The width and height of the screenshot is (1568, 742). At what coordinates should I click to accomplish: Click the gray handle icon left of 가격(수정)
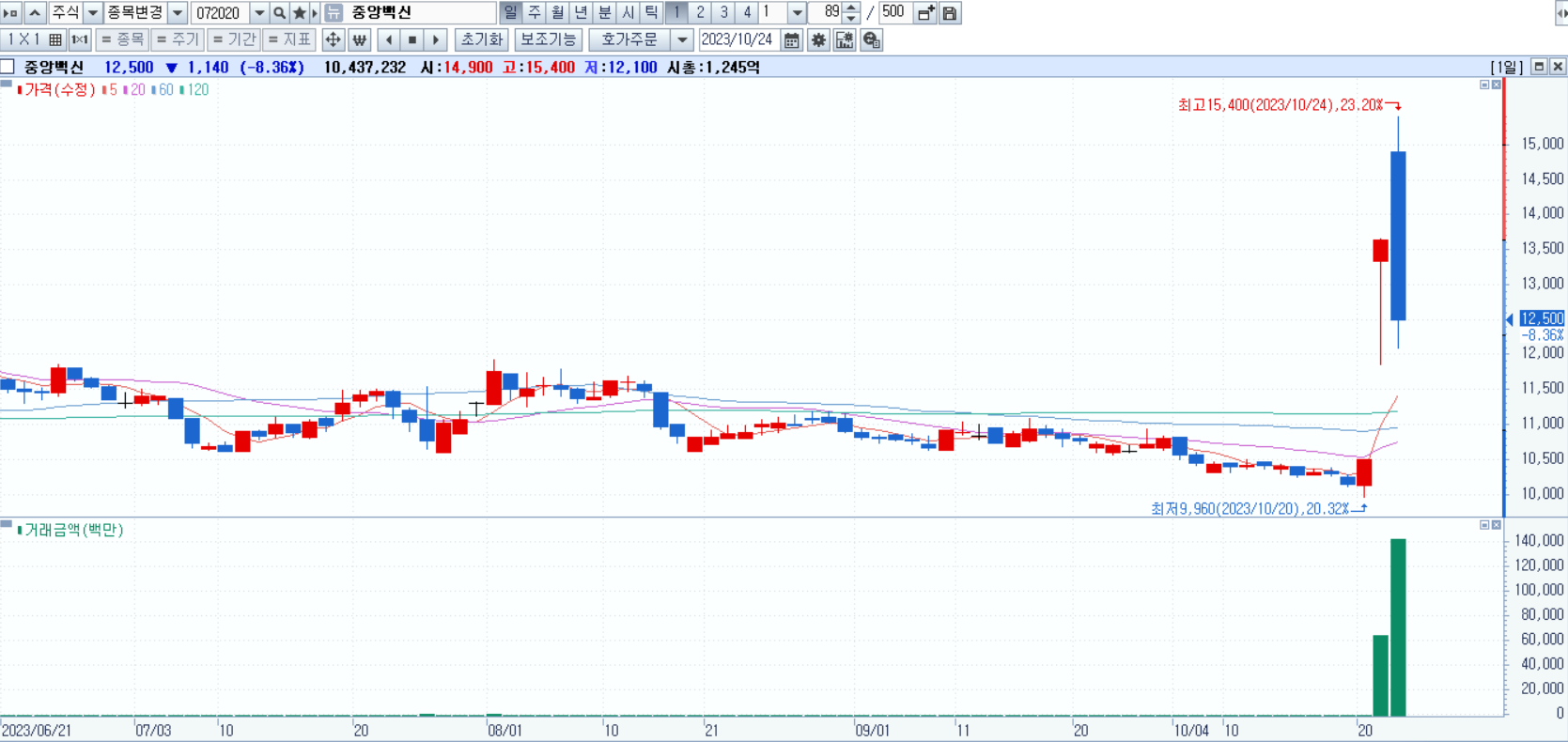point(7,84)
